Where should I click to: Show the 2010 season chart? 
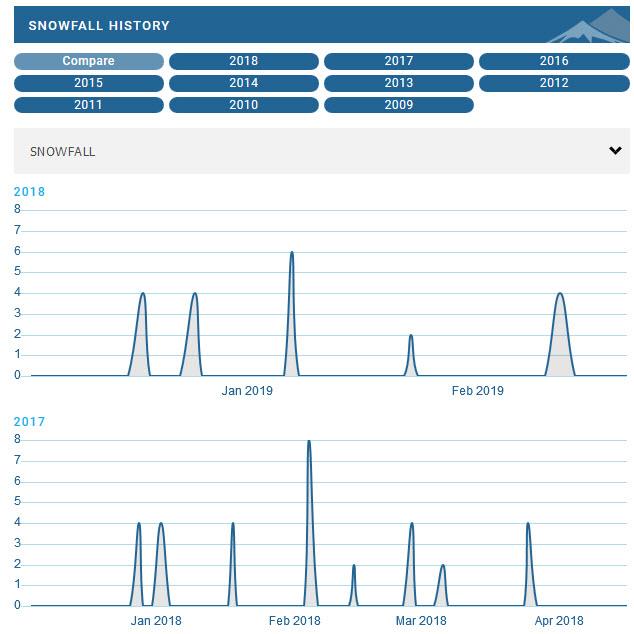(243, 105)
